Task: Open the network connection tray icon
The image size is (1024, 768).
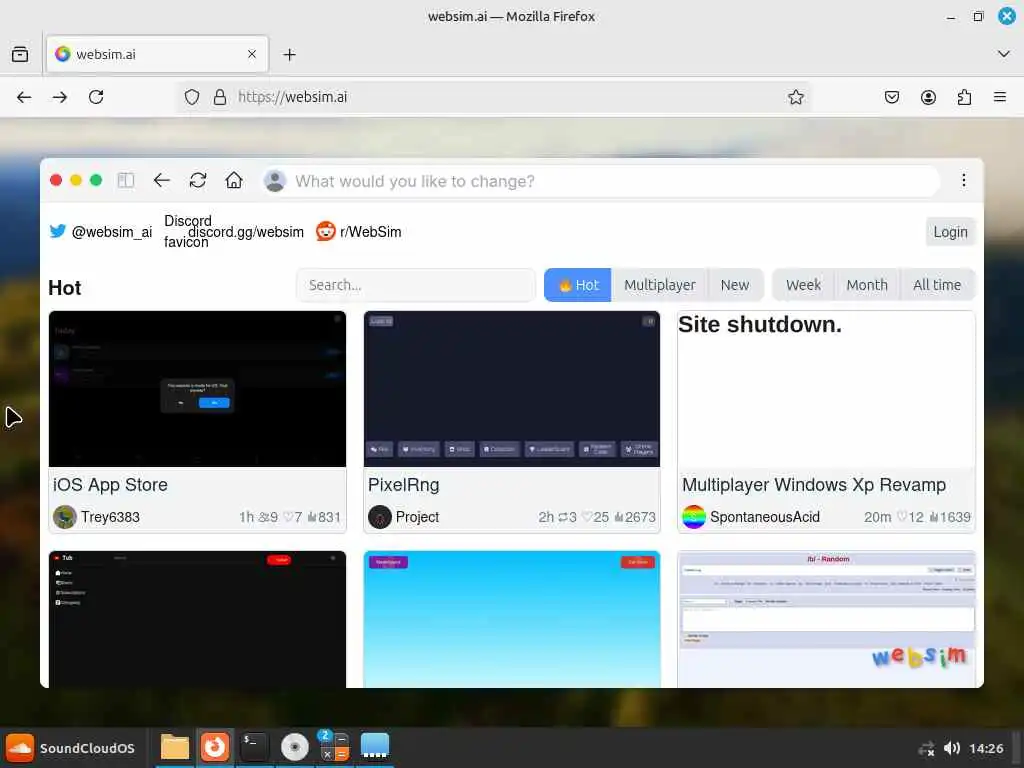Action: tap(926, 748)
